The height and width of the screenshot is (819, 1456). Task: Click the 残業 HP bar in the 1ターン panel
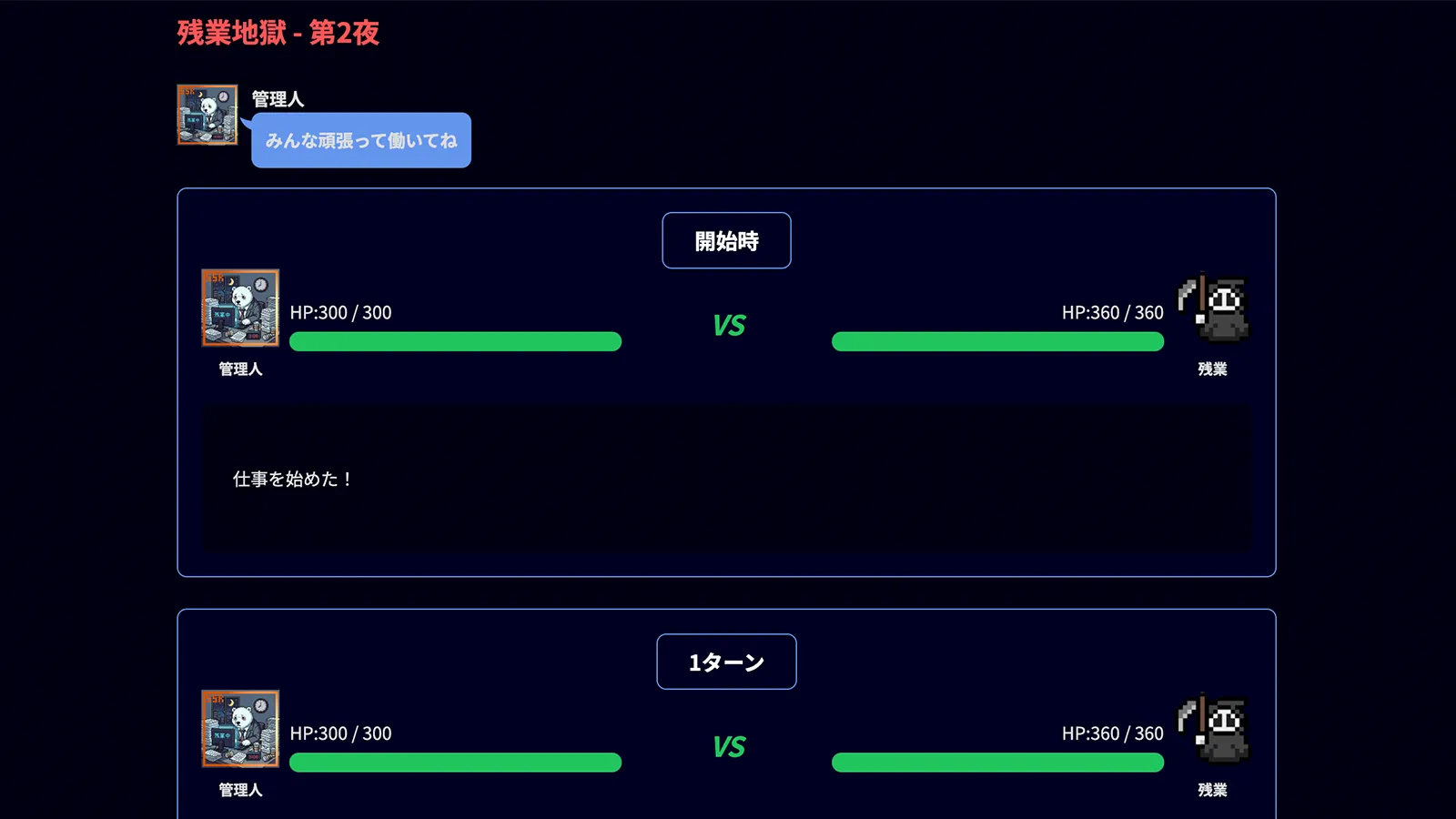point(997,763)
